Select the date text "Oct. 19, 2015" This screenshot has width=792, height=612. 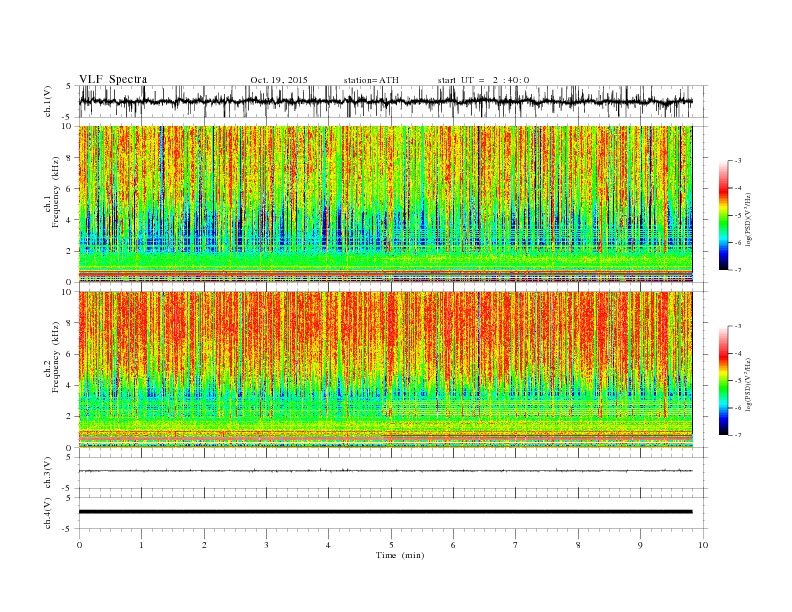[x=279, y=80]
